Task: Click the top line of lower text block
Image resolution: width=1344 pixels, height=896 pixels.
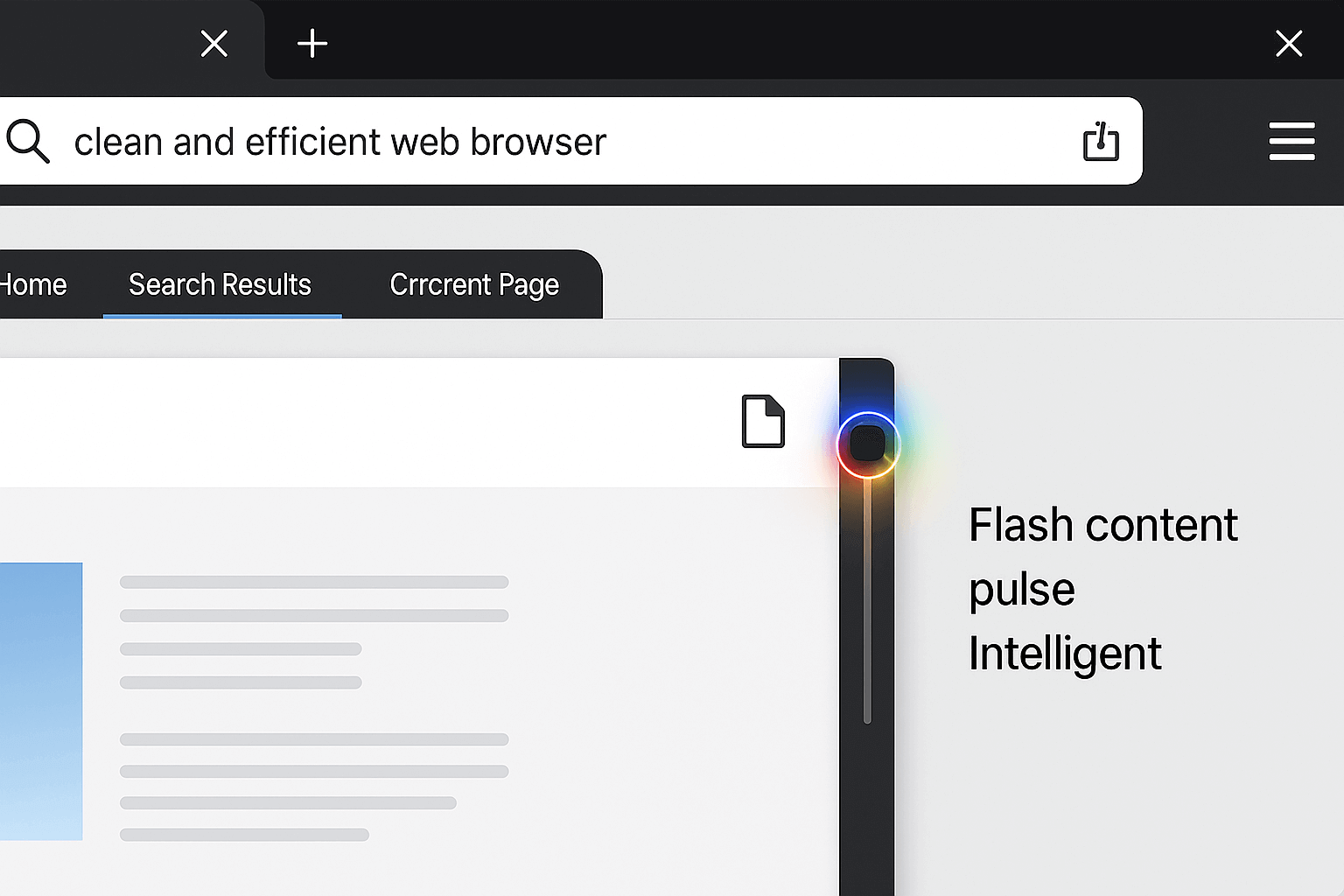Action: (313, 739)
